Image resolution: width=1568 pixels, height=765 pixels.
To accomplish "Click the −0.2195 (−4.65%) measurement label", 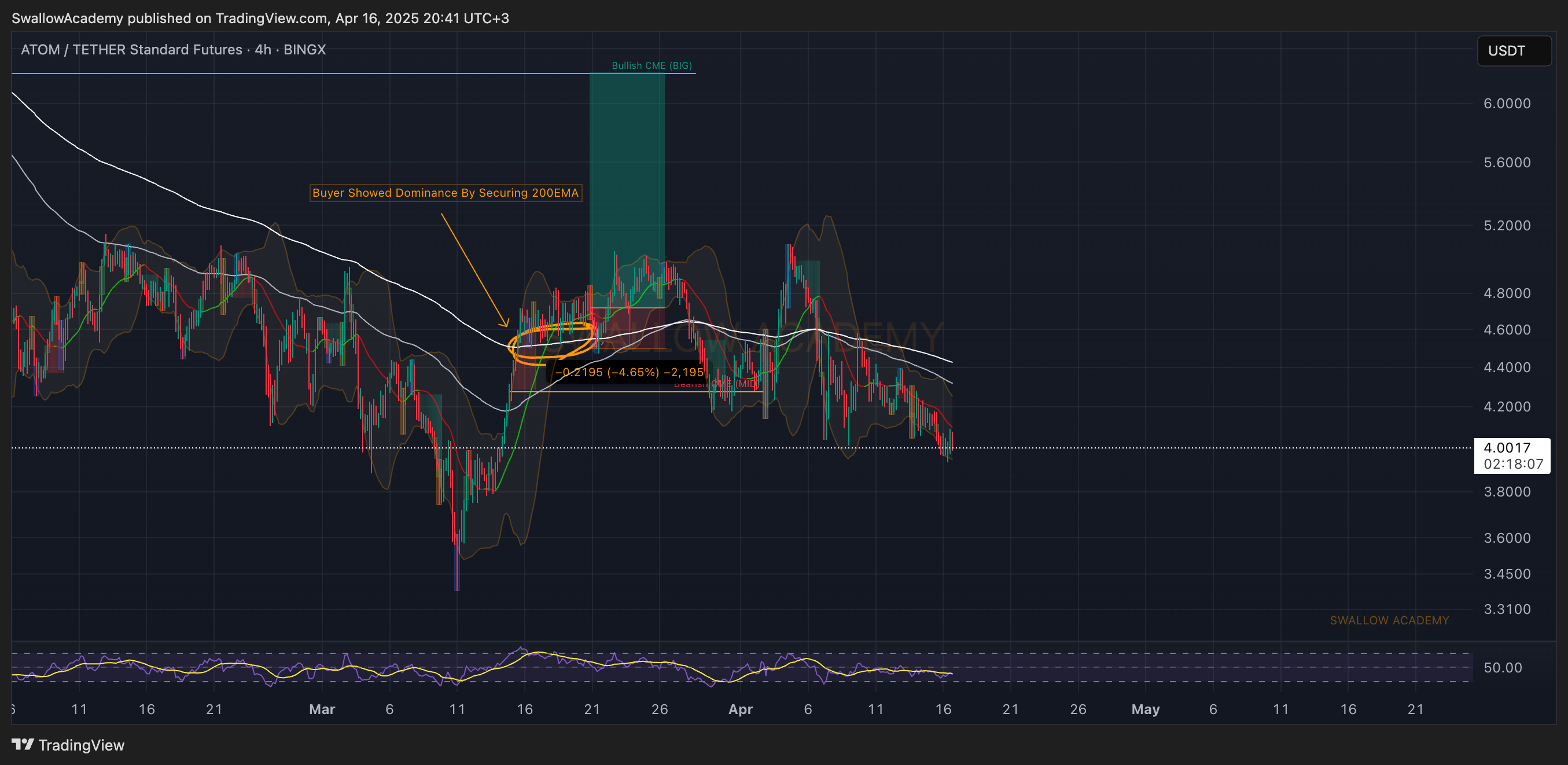I will coord(630,372).
